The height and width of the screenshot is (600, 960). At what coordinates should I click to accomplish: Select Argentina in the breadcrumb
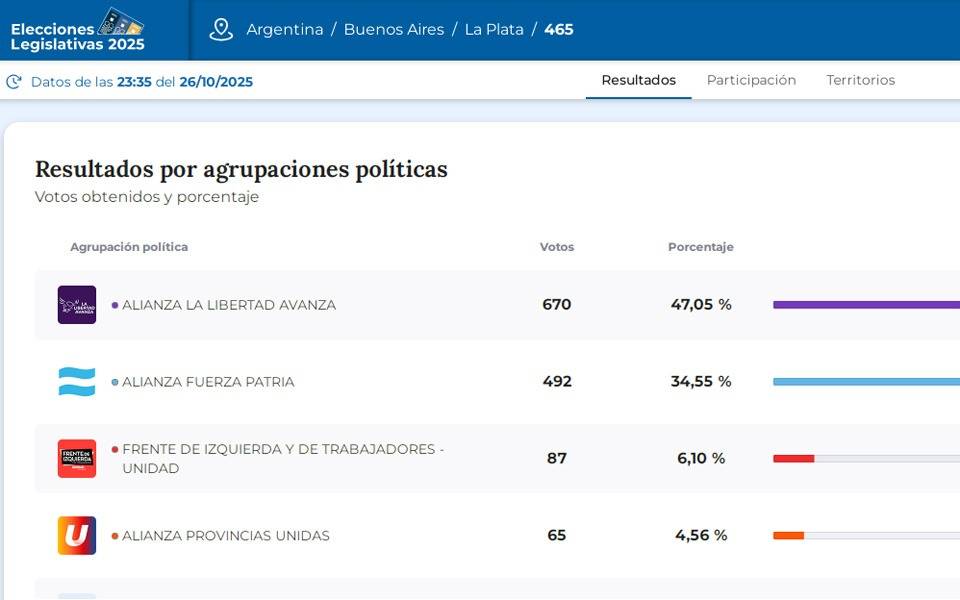pyautogui.click(x=285, y=30)
